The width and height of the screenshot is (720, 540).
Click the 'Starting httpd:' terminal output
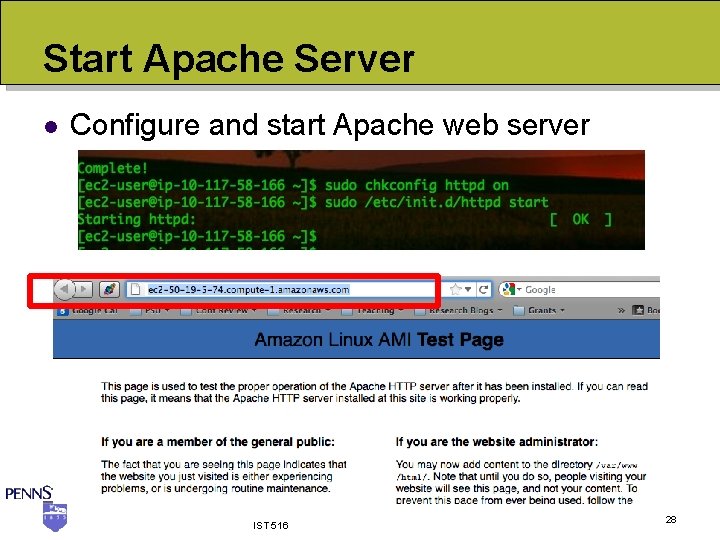coord(137,219)
